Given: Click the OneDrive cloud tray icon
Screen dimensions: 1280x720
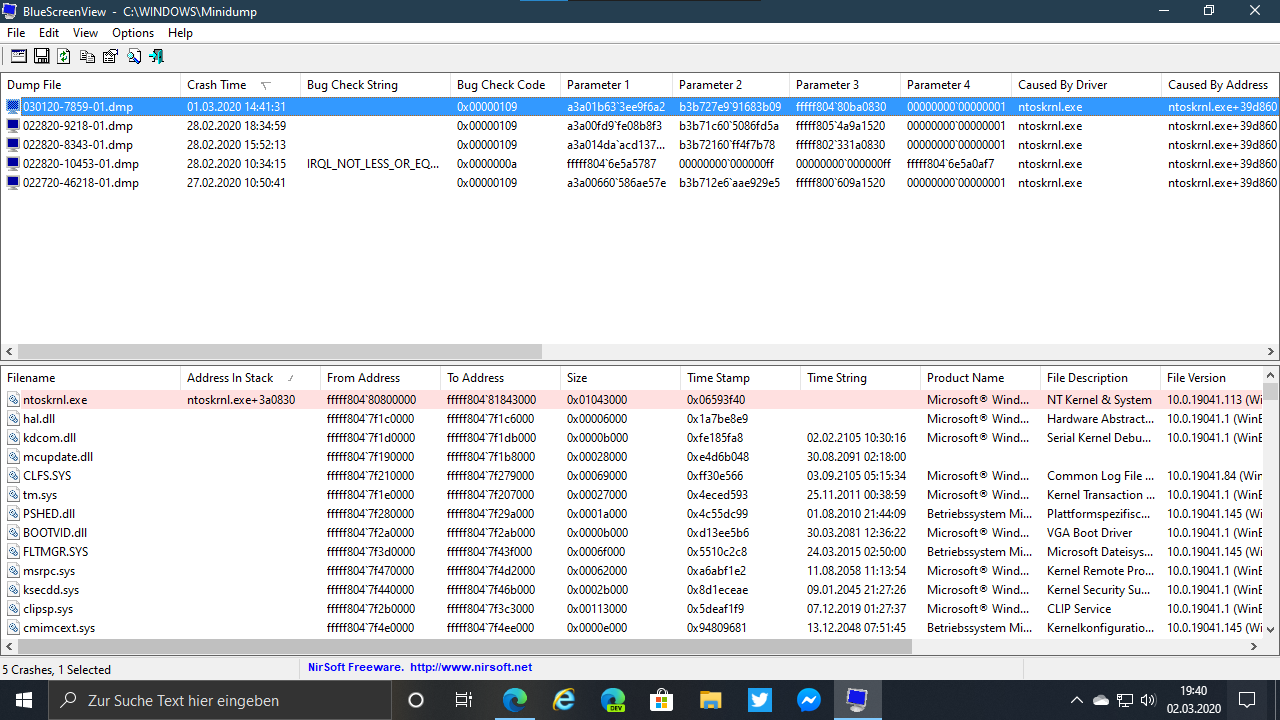Looking at the screenshot, I should click(x=1101, y=700).
